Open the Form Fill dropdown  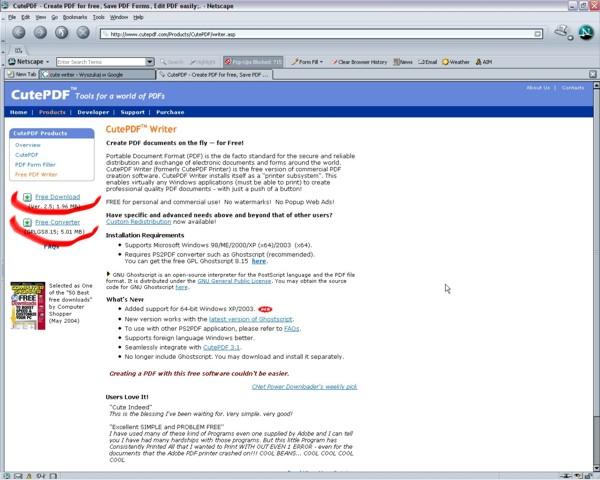307,62
